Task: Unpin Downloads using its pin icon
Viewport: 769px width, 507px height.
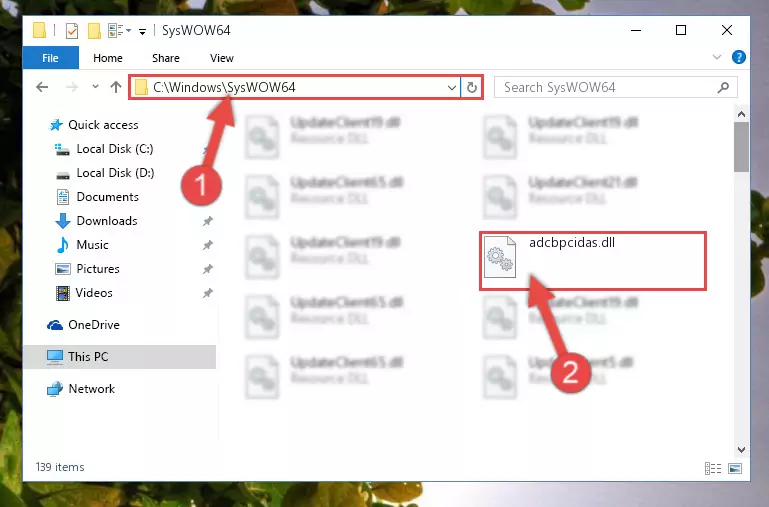Action: 207,222
